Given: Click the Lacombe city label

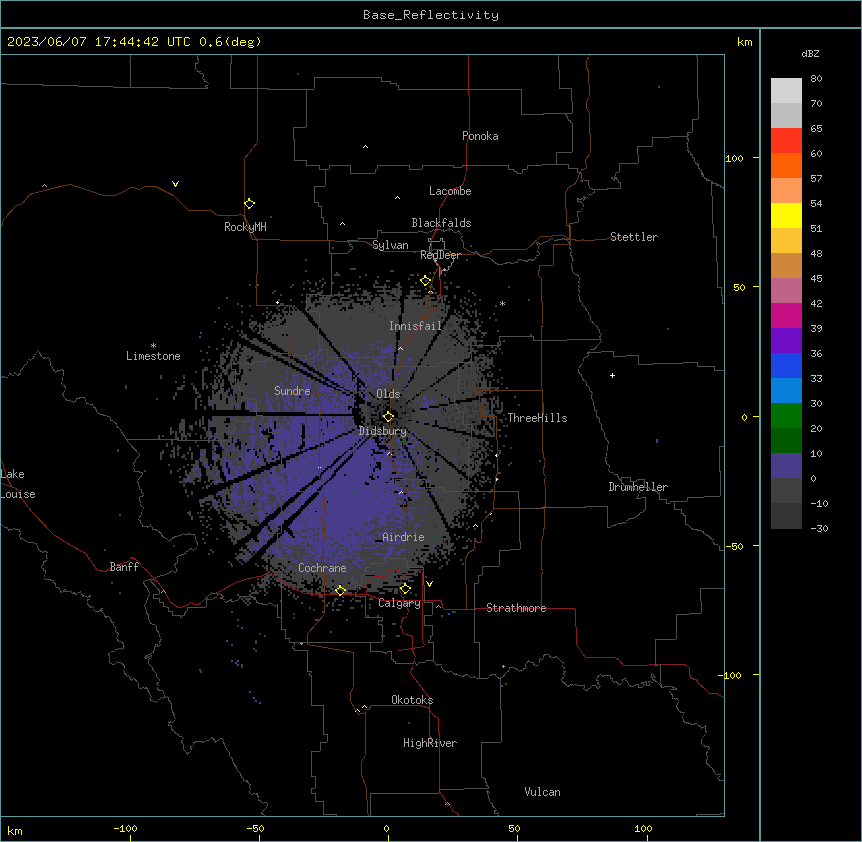Looking at the screenshot, I should coord(450,191).
